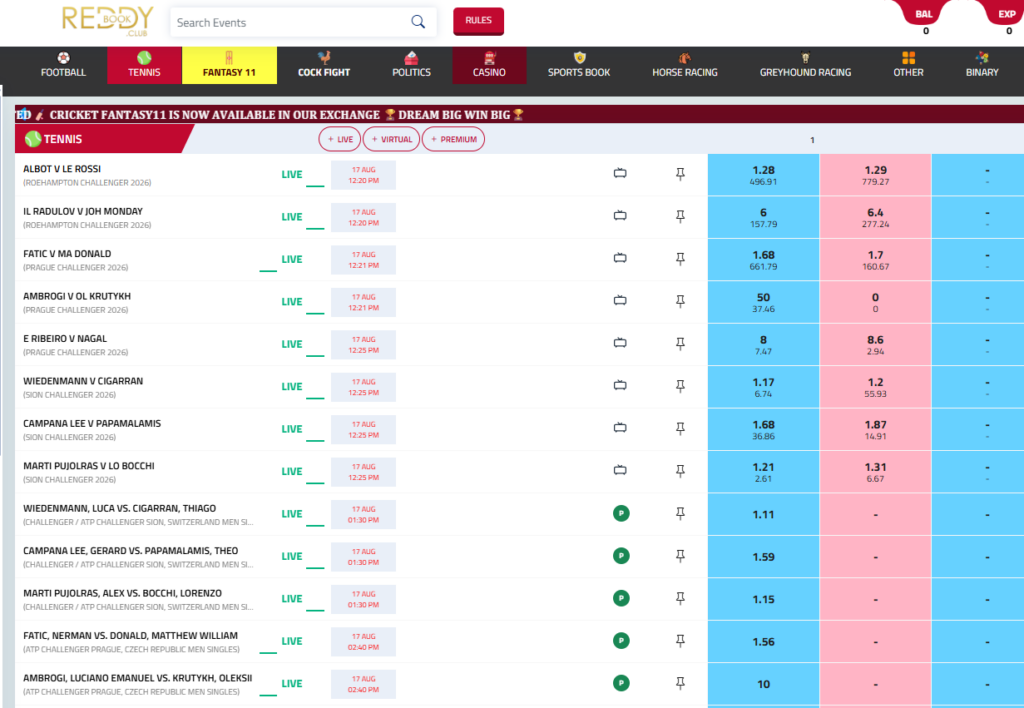The height and width of the screenshot is (708, 1024).
Task: Toggle the Premium filter chip
Action: click(x=453, y=139)
